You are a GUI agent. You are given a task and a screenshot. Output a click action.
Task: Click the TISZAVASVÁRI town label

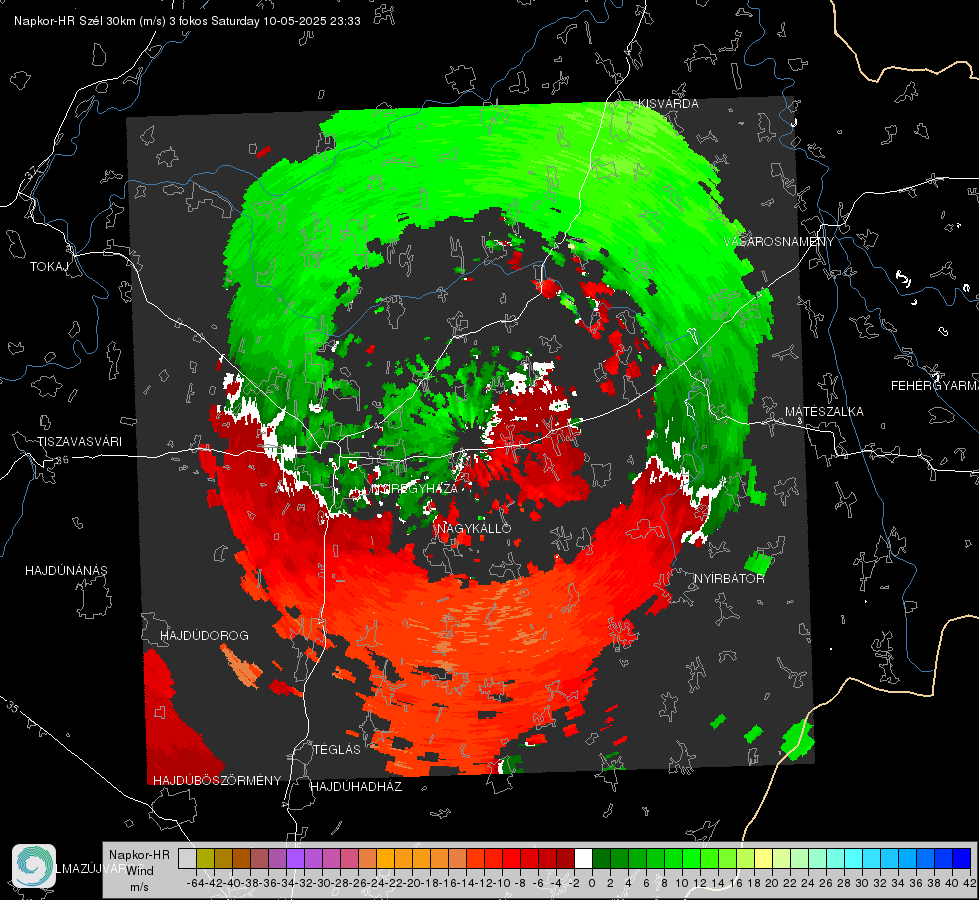pos(79,442)
